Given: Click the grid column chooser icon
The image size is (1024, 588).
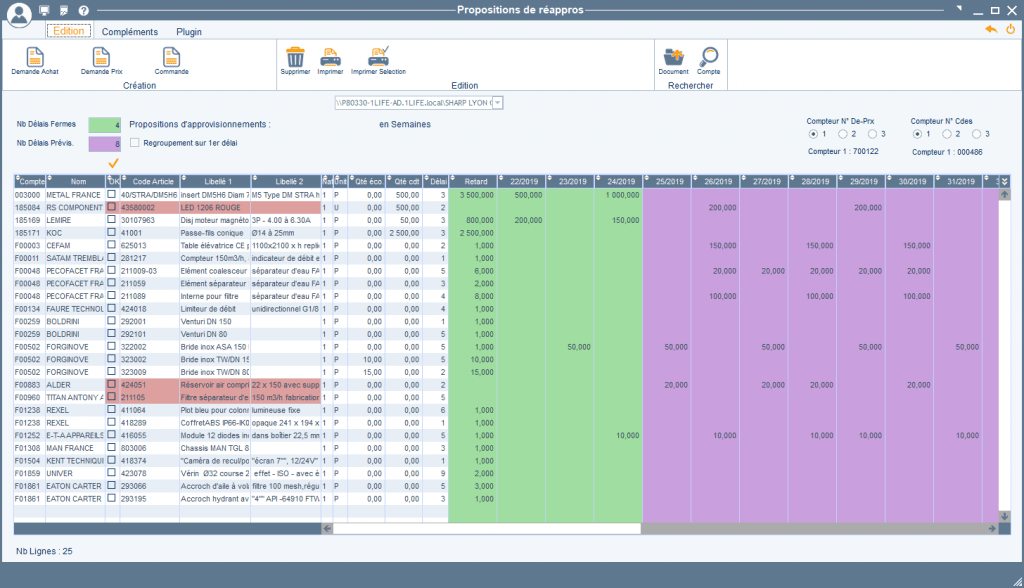Looking at the screenshot, I should point(1004,182).
